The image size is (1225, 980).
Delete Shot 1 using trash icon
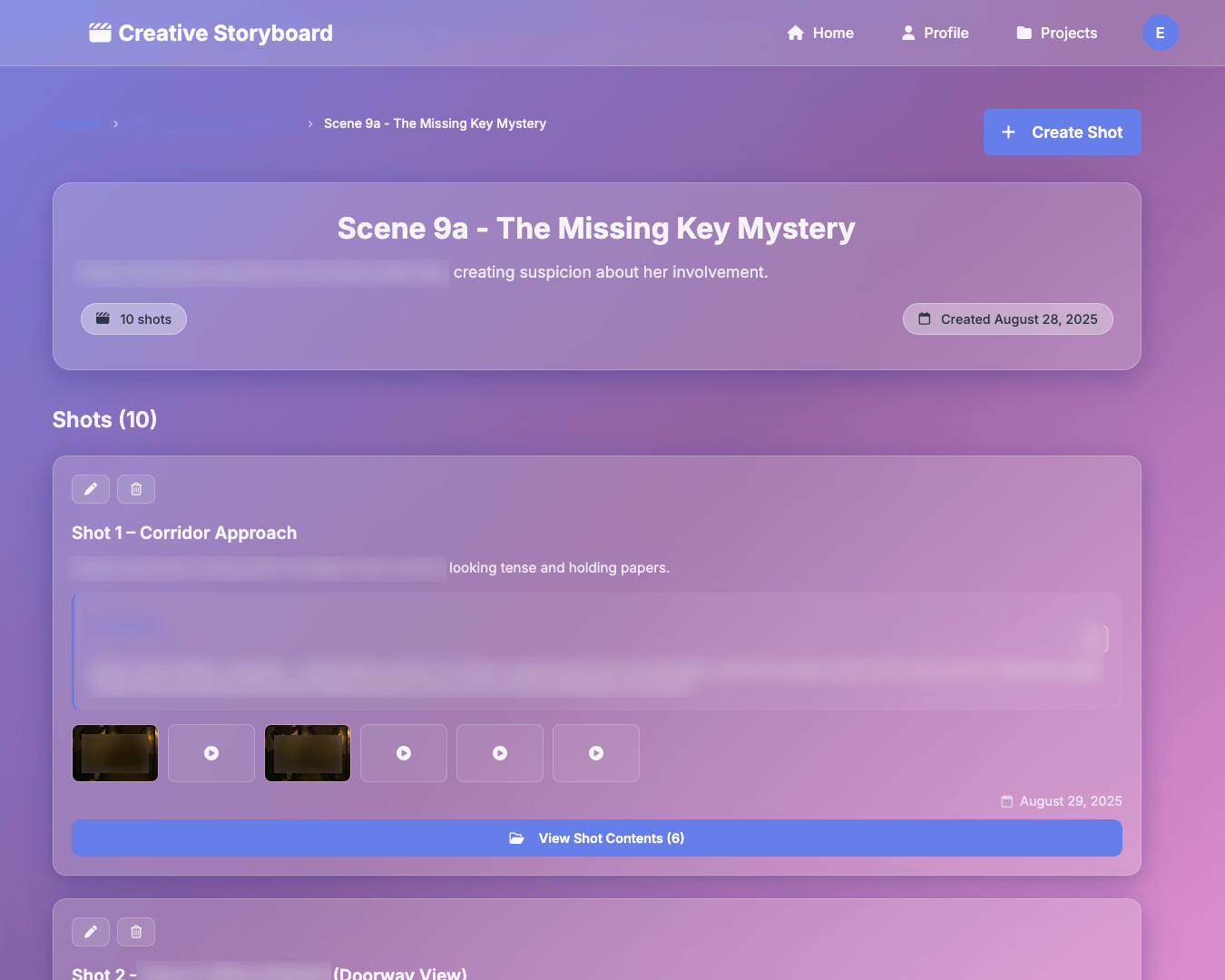136,489
